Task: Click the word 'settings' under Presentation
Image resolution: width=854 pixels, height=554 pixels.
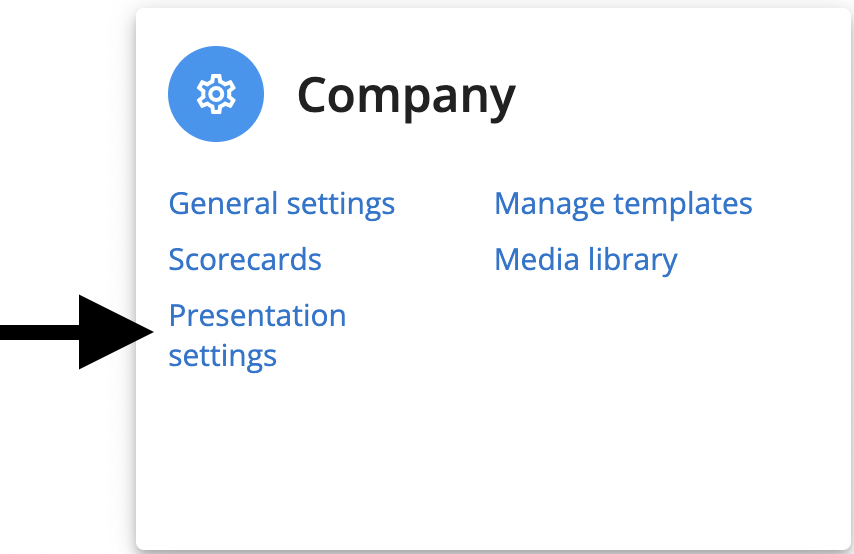Action: tap(223, 357)
